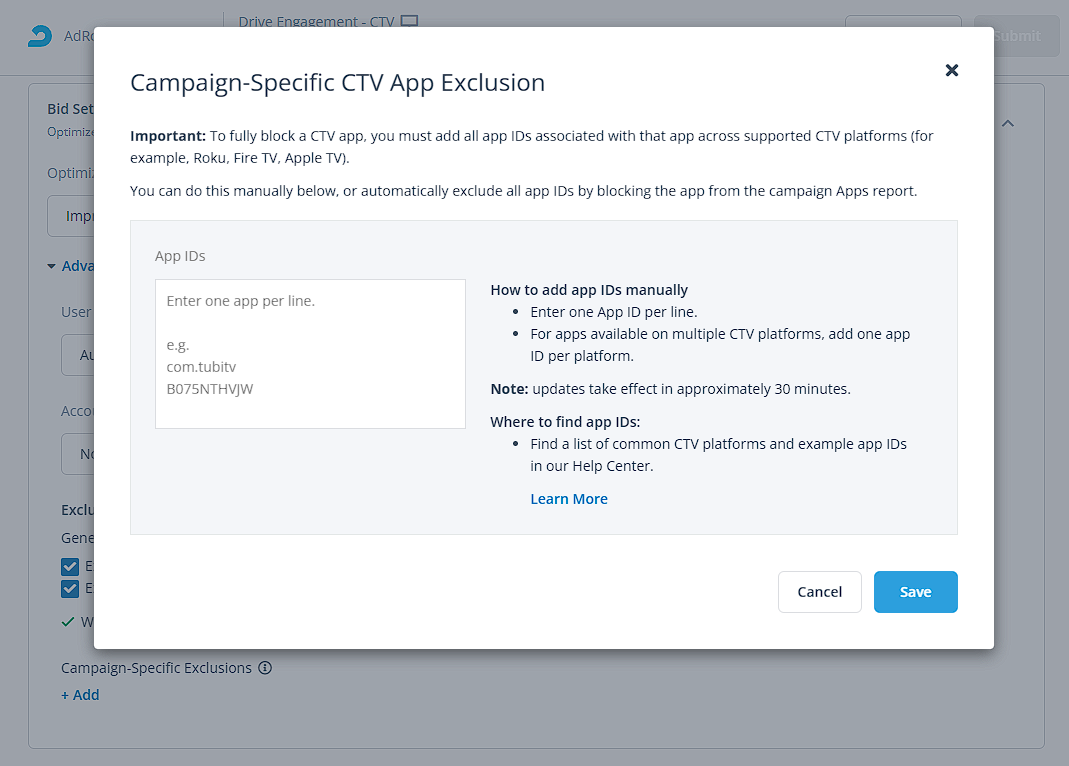1069x766 pixels.
Task: Click the AdRoll logo icon
Action: tap(40, 36)
